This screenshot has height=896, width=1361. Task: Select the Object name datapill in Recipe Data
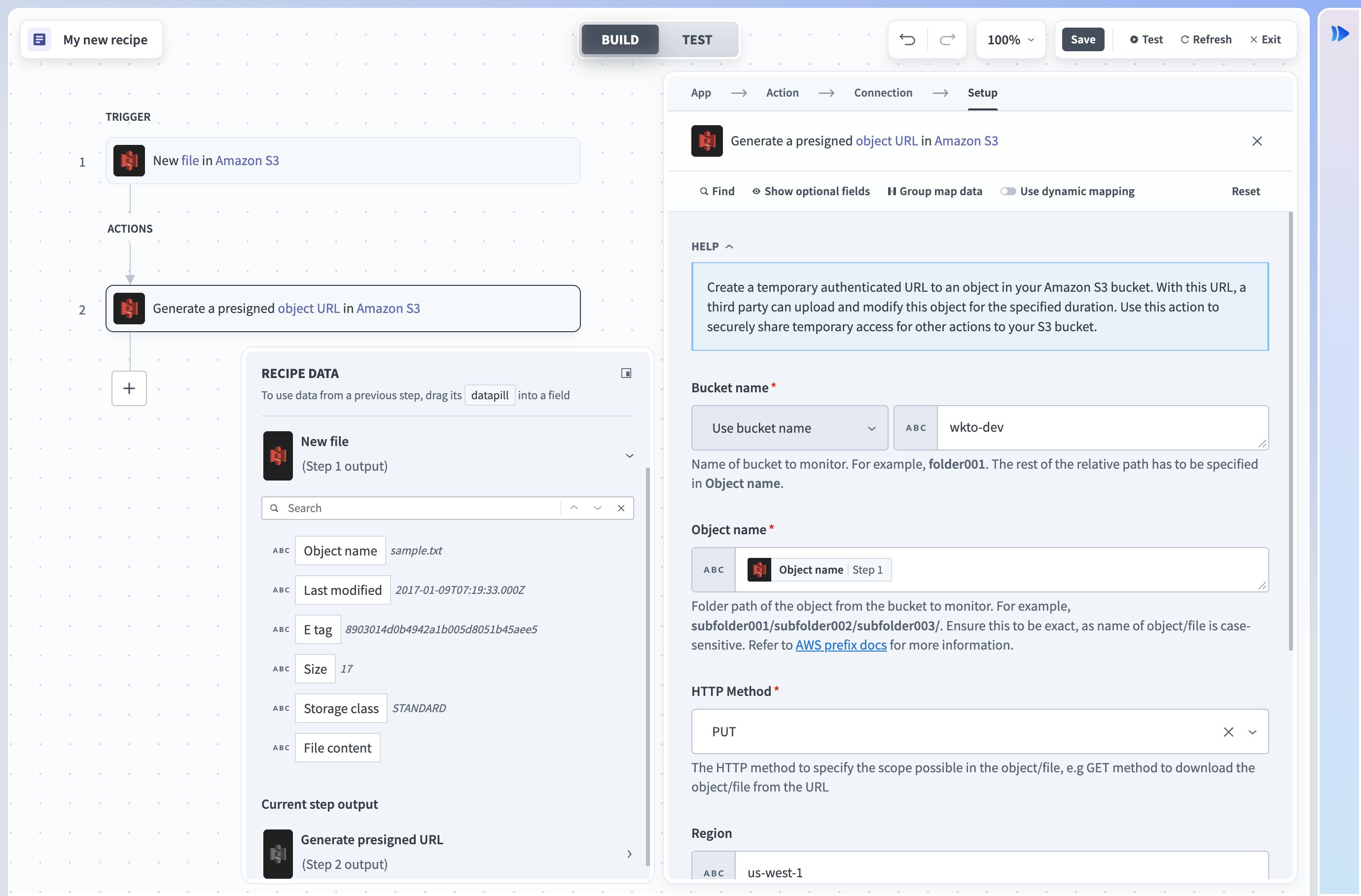(x=340, y=551)
